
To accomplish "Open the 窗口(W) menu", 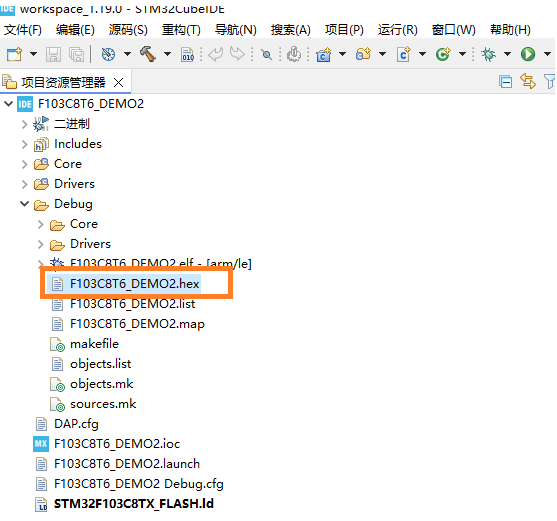I will click(x=453, y=30).
